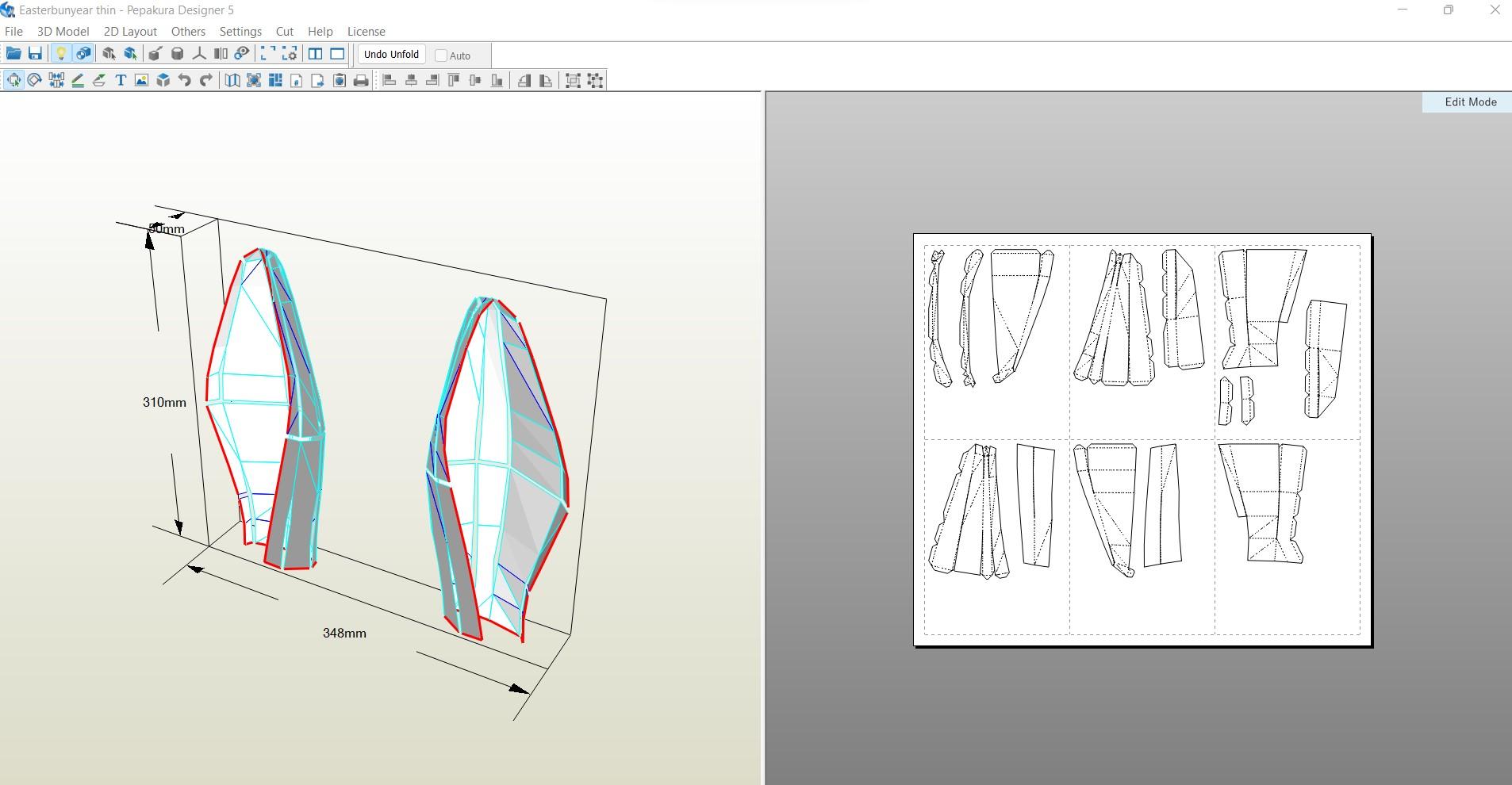The height and width of the screenshot is (785, 1512).
Task: Select the edit flaps pencil tool
Action: click(x=78, y=80)
